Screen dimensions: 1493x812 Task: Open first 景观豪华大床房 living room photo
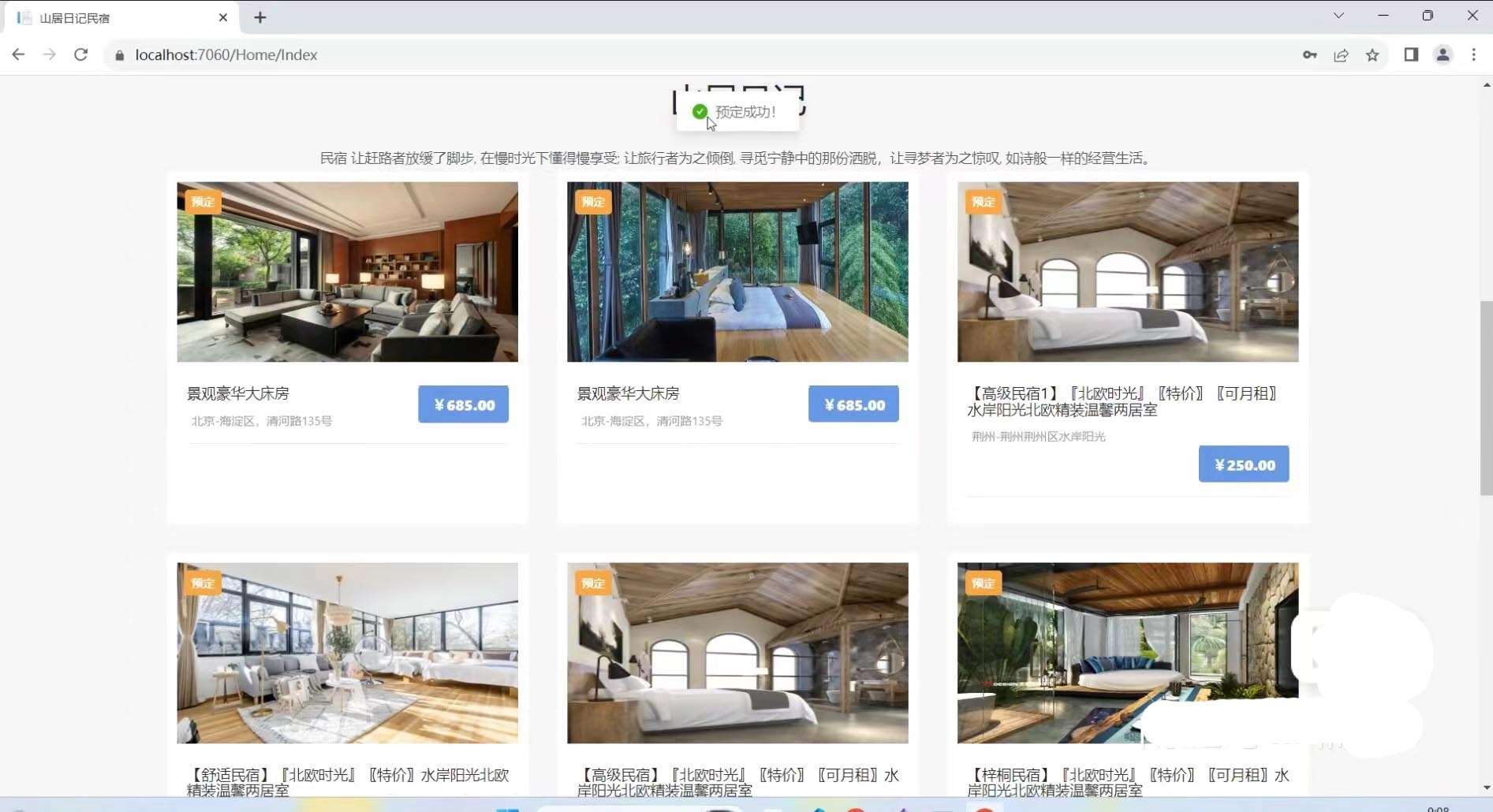click(x=347, y=272)
